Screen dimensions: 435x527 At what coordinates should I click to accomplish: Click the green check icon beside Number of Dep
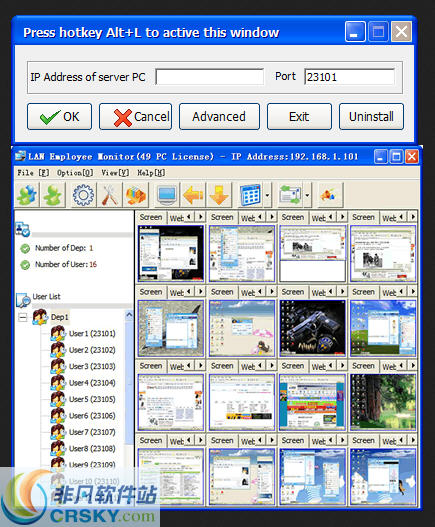pyautogui.click(x=25, y=248)
